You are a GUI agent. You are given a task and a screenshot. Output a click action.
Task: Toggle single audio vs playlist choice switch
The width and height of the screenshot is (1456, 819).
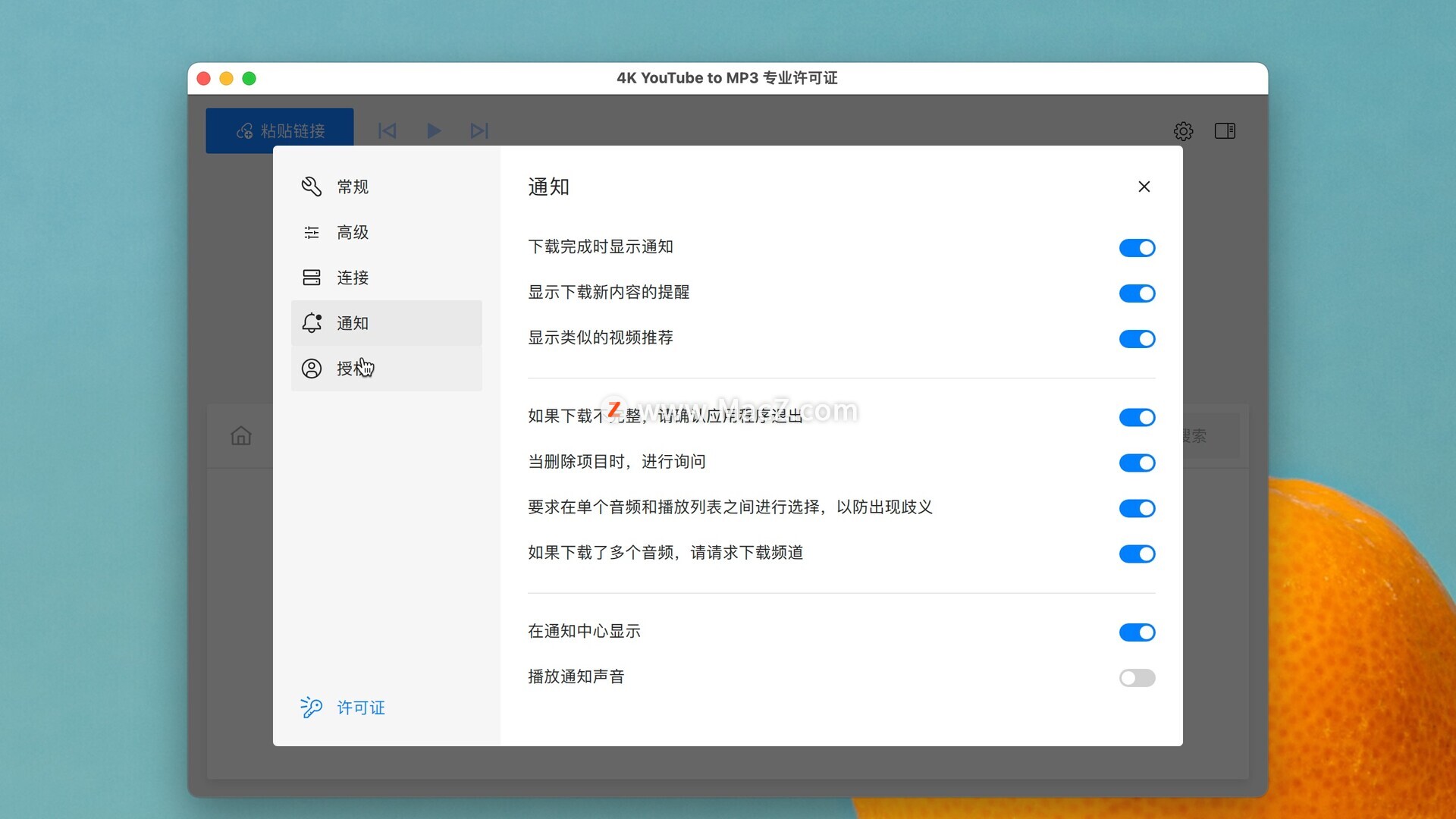[1137, 508]
